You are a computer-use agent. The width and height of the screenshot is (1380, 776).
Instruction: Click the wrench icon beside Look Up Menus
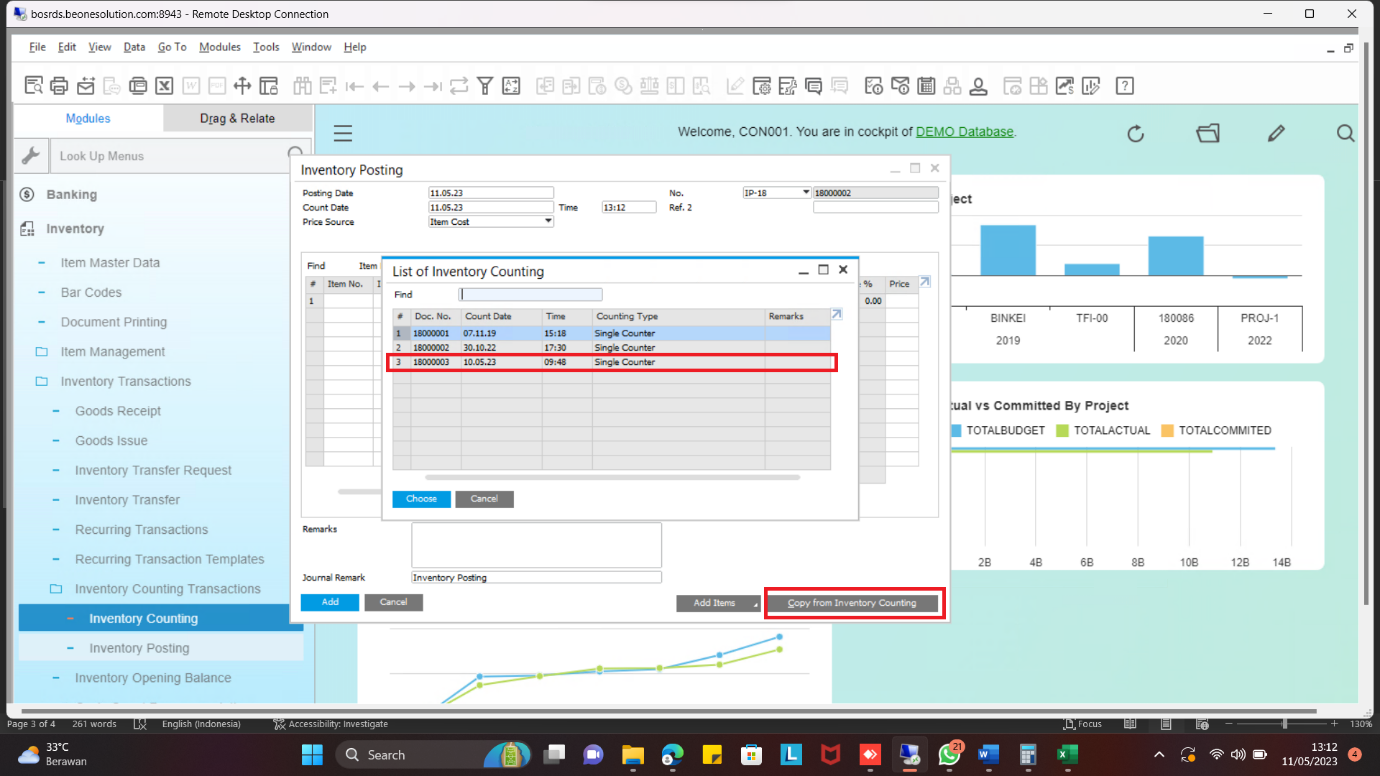point(30,156)
